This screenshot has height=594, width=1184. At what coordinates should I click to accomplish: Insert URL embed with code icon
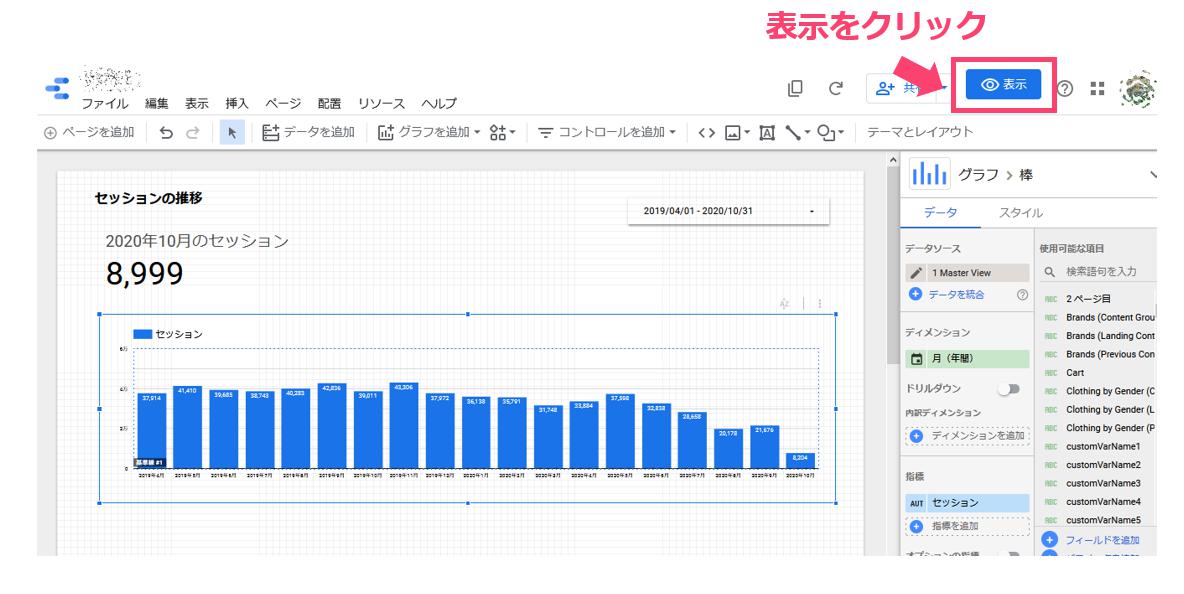706,133
